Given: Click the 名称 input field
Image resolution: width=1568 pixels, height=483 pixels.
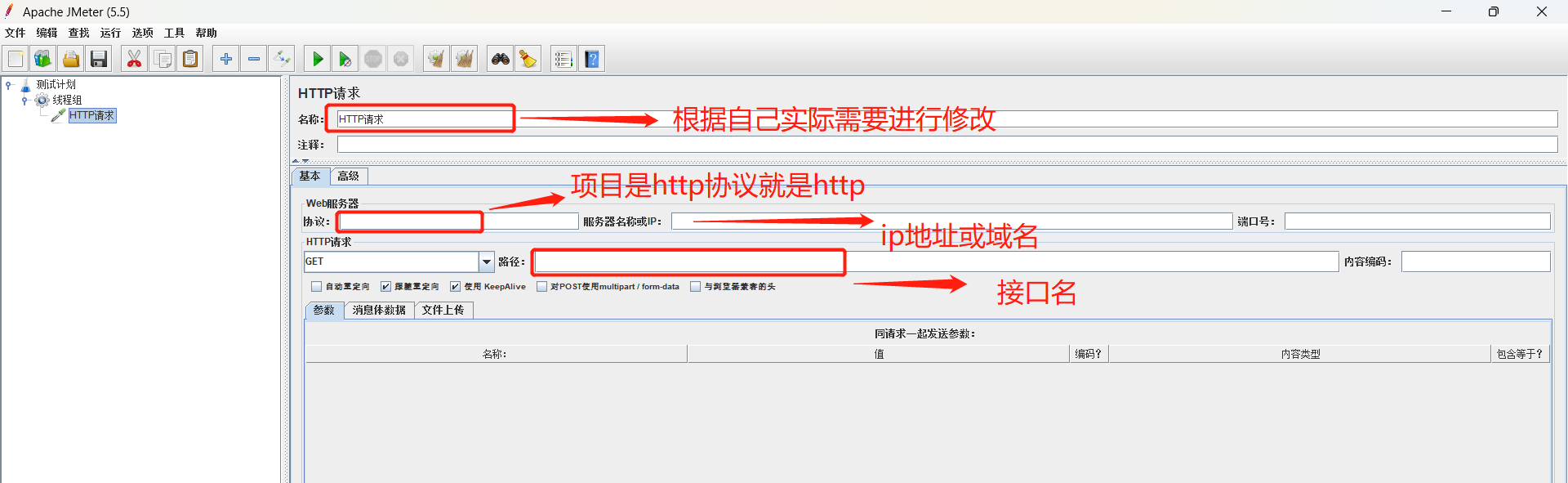Looking at the screenshot, I should click(947, 119).
